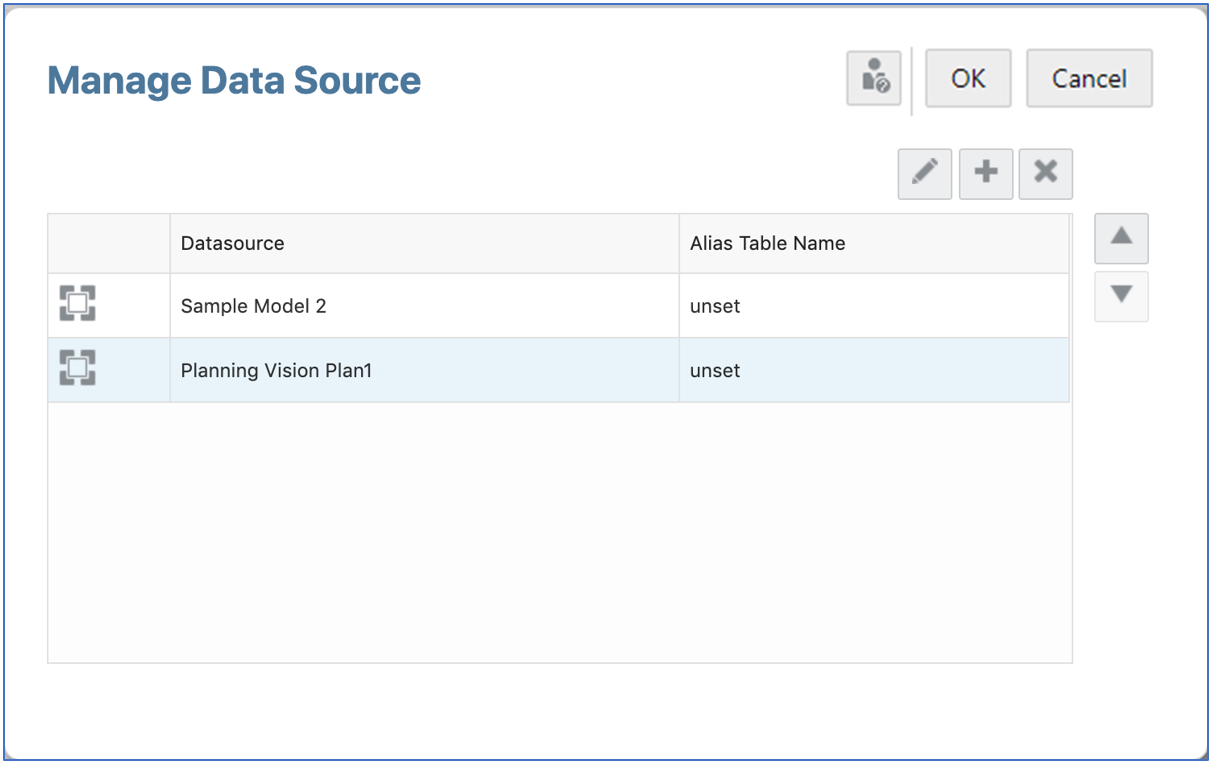
Task: Click the divider beside the help icon
Action: (911, 78)
